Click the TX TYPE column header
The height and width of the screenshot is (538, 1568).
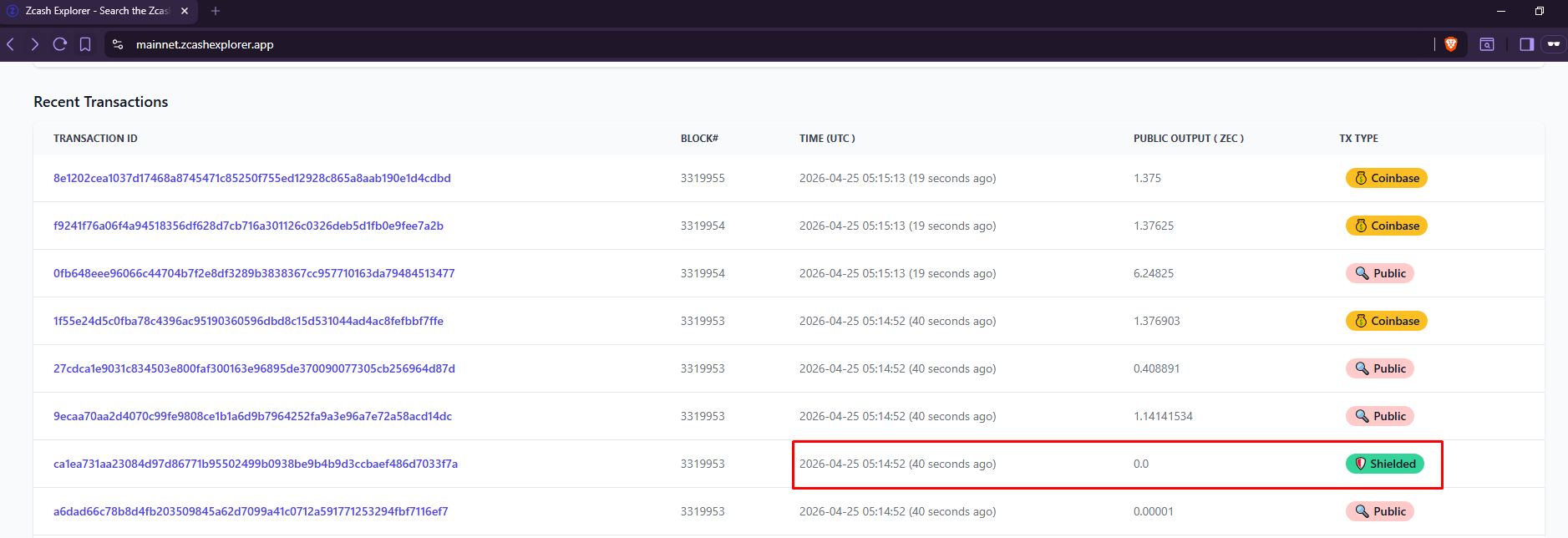[1358, 139]
